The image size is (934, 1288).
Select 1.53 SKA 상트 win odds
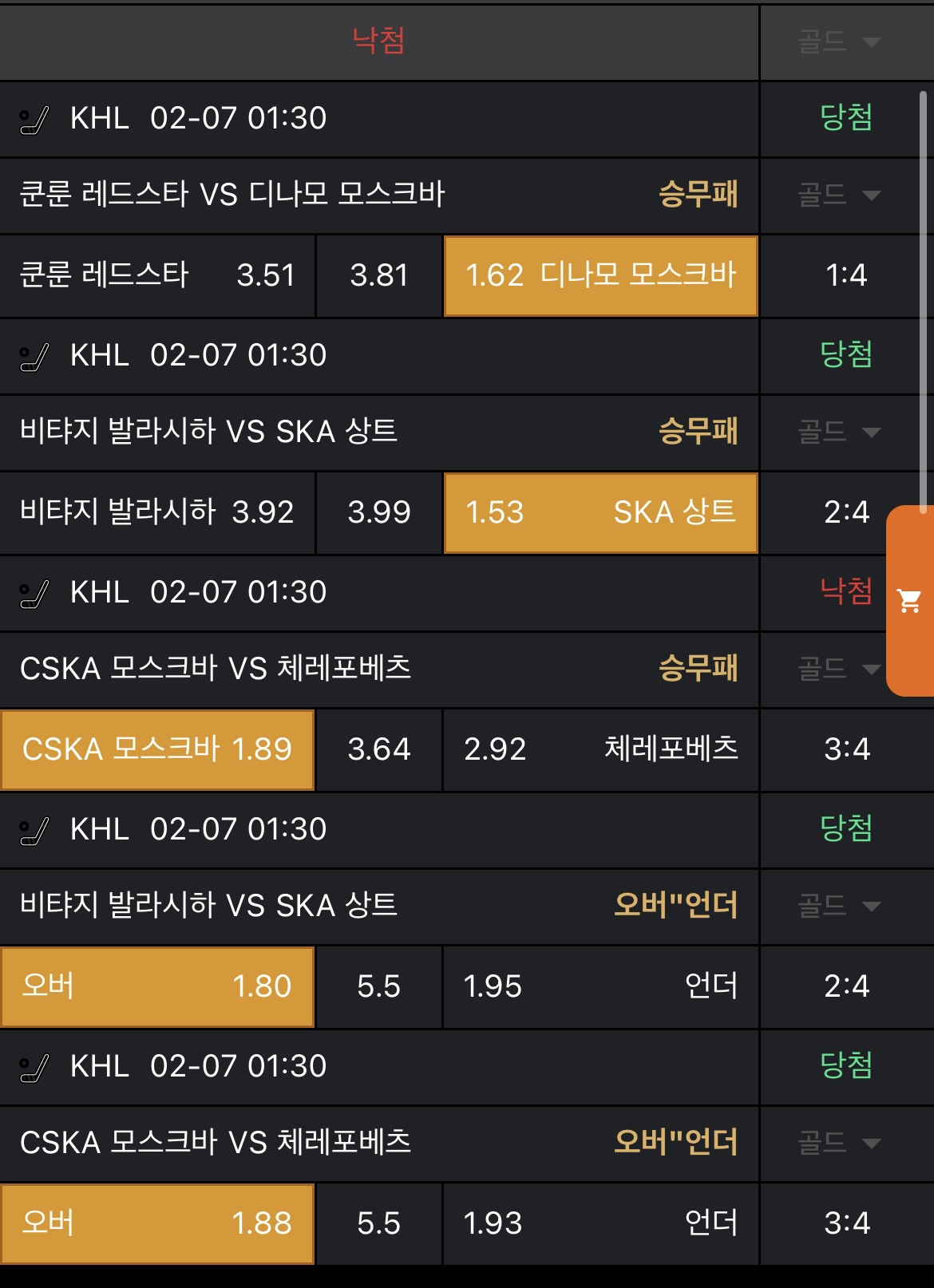[600, 512]
